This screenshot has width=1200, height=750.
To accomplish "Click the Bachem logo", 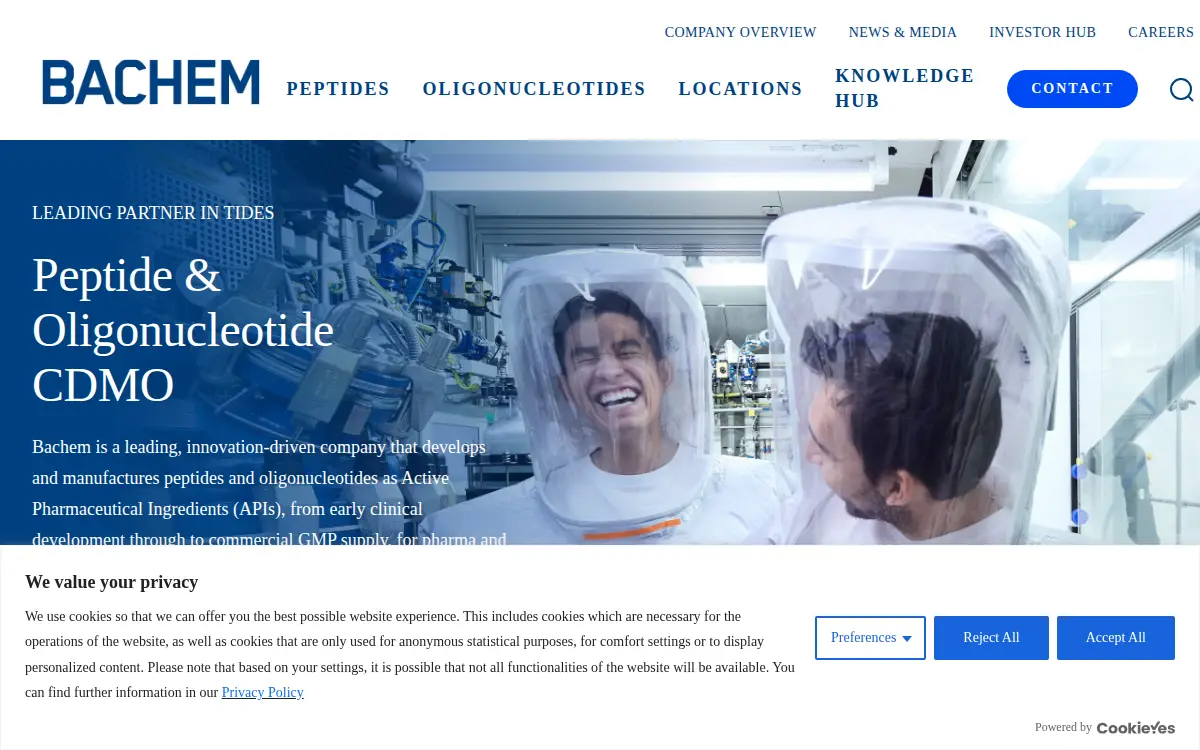I will click(x=151, y=82).
